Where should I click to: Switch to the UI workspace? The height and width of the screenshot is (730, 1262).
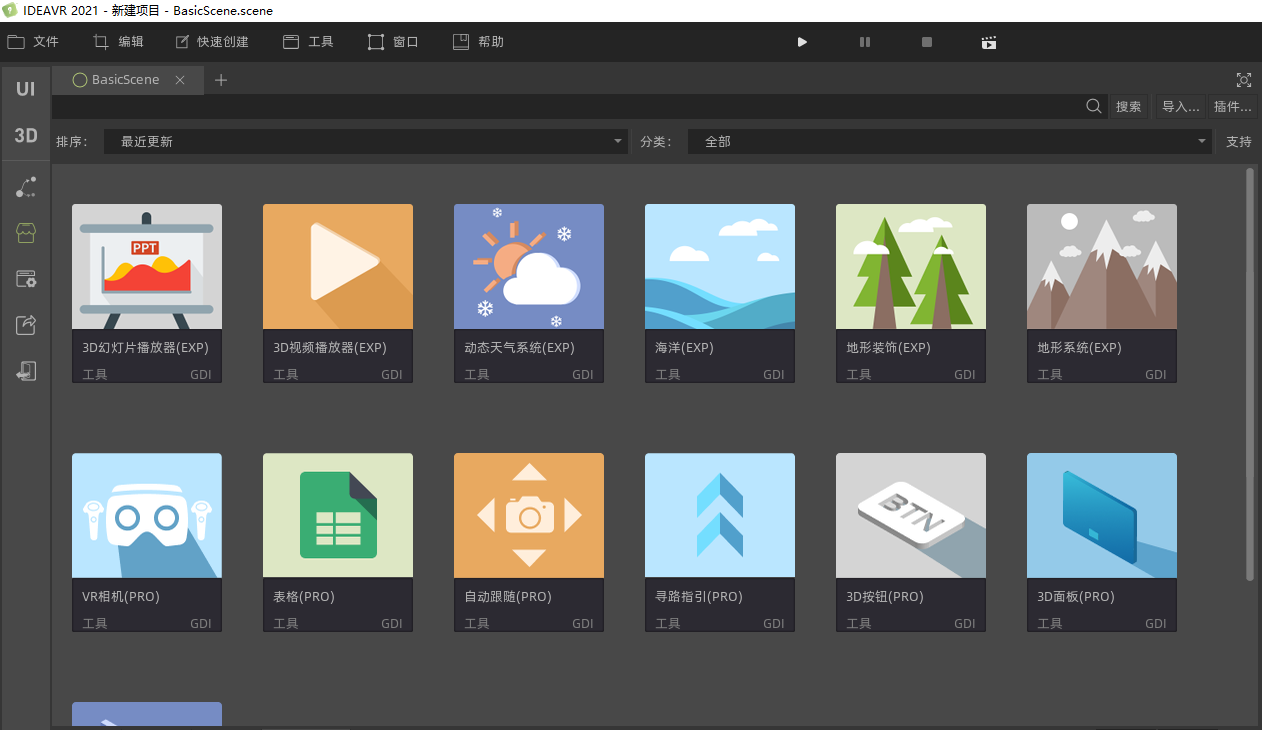point(25,89)
